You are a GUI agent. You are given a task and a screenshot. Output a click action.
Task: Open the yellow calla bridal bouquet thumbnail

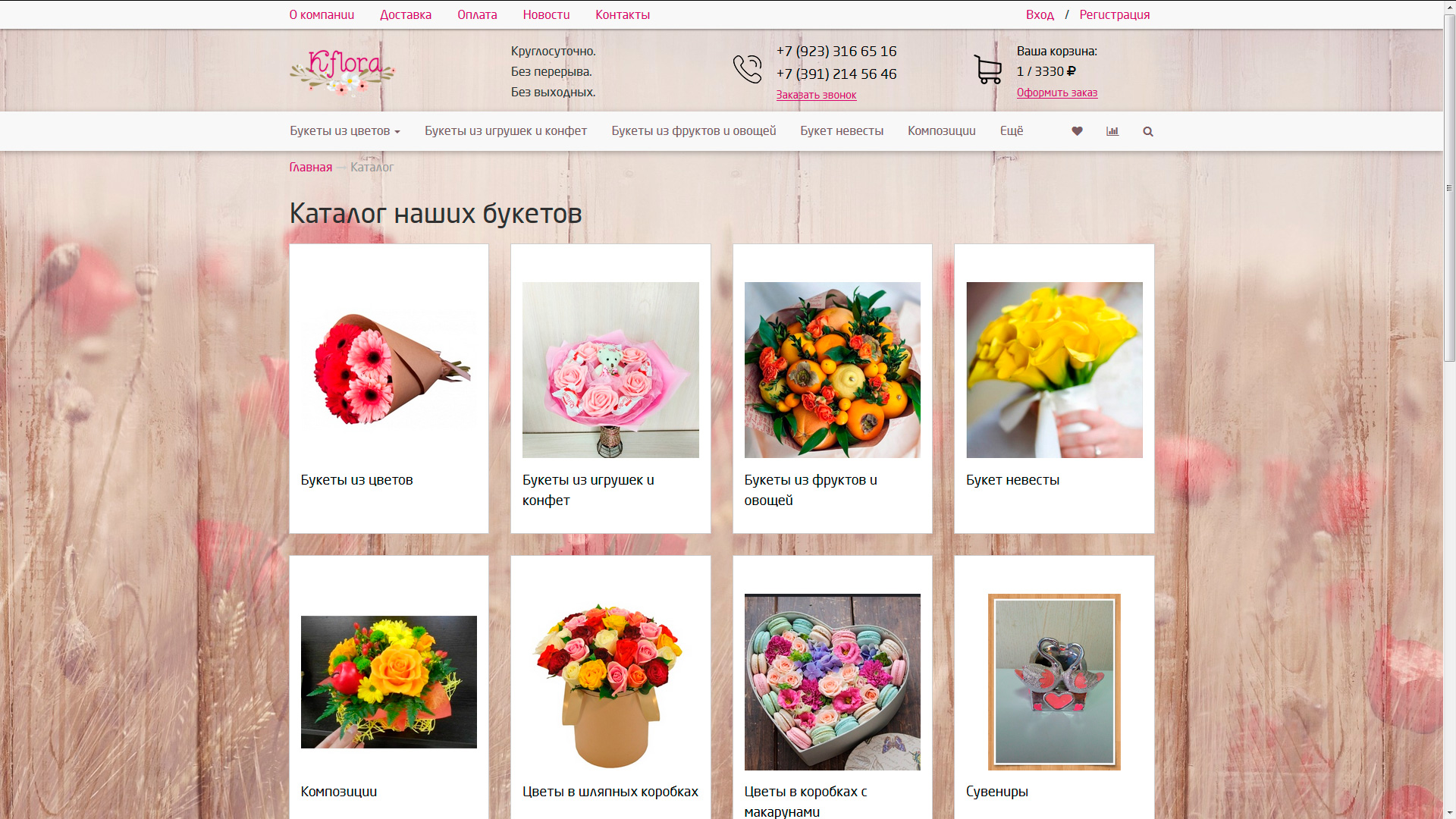(1054, 370)
